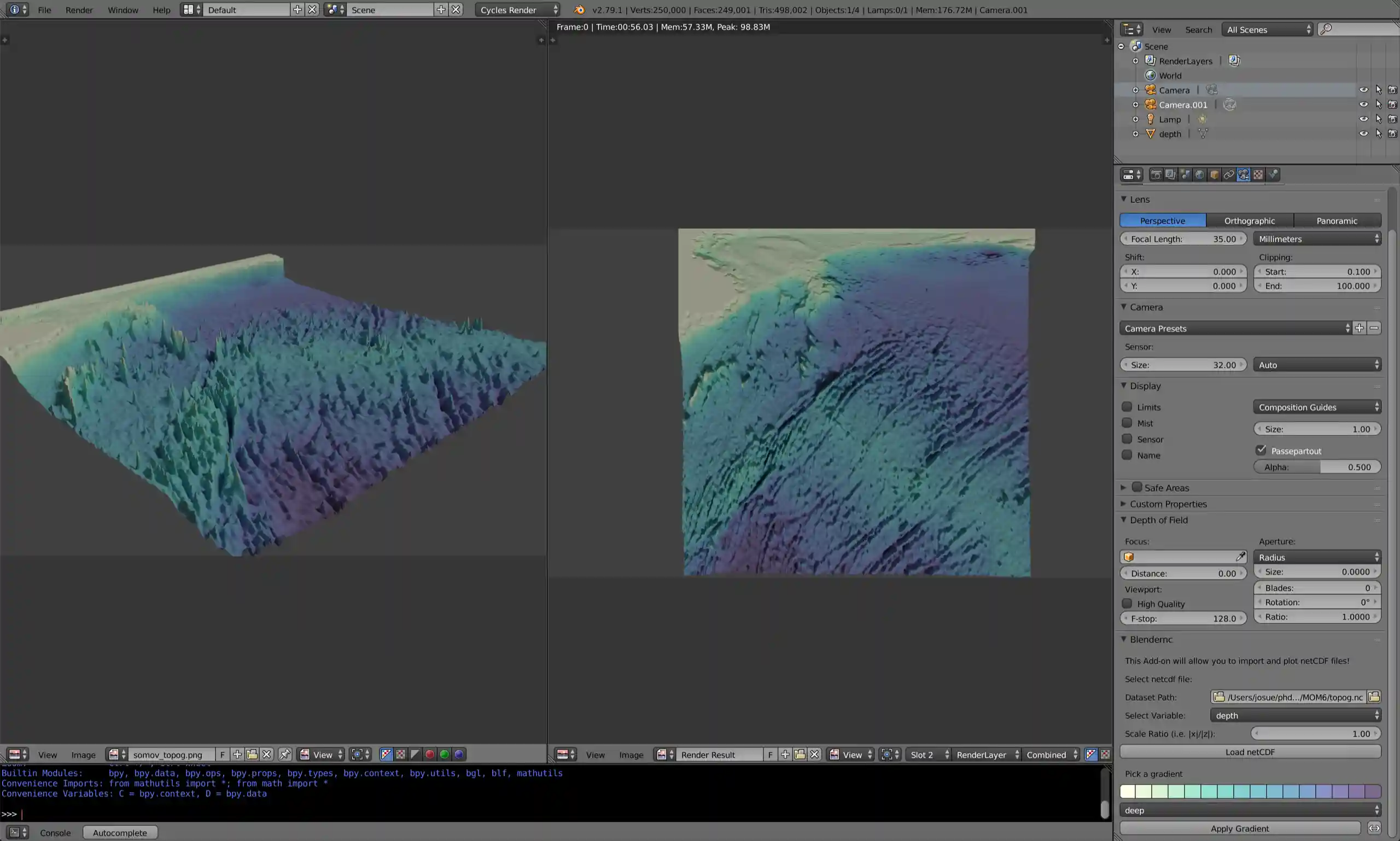Open the Object Constraints chain icon
1400x841 pixels.
point(1228,174)
